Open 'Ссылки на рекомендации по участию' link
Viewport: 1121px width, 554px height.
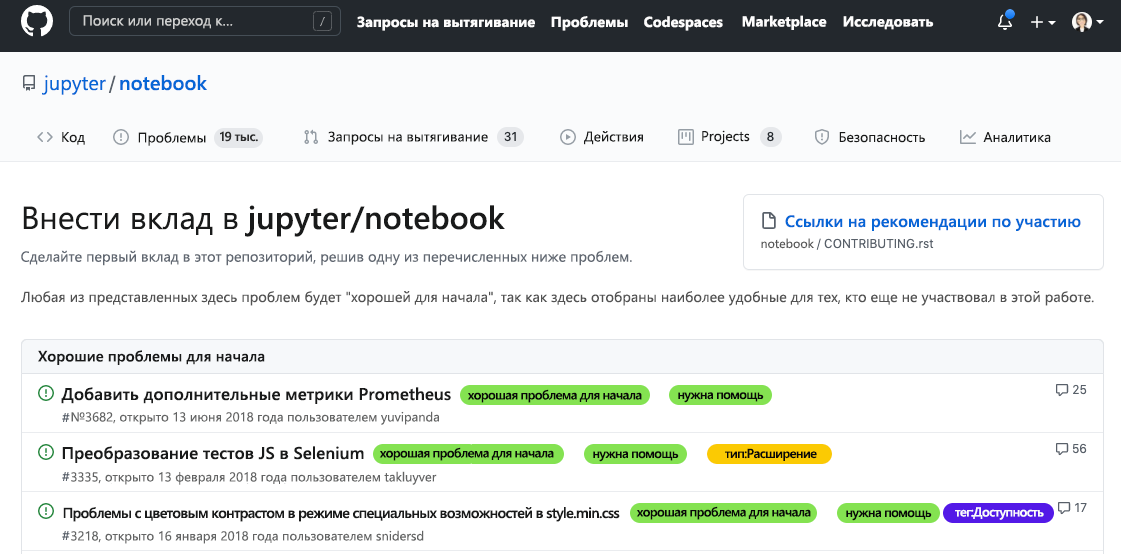point(932,222)
